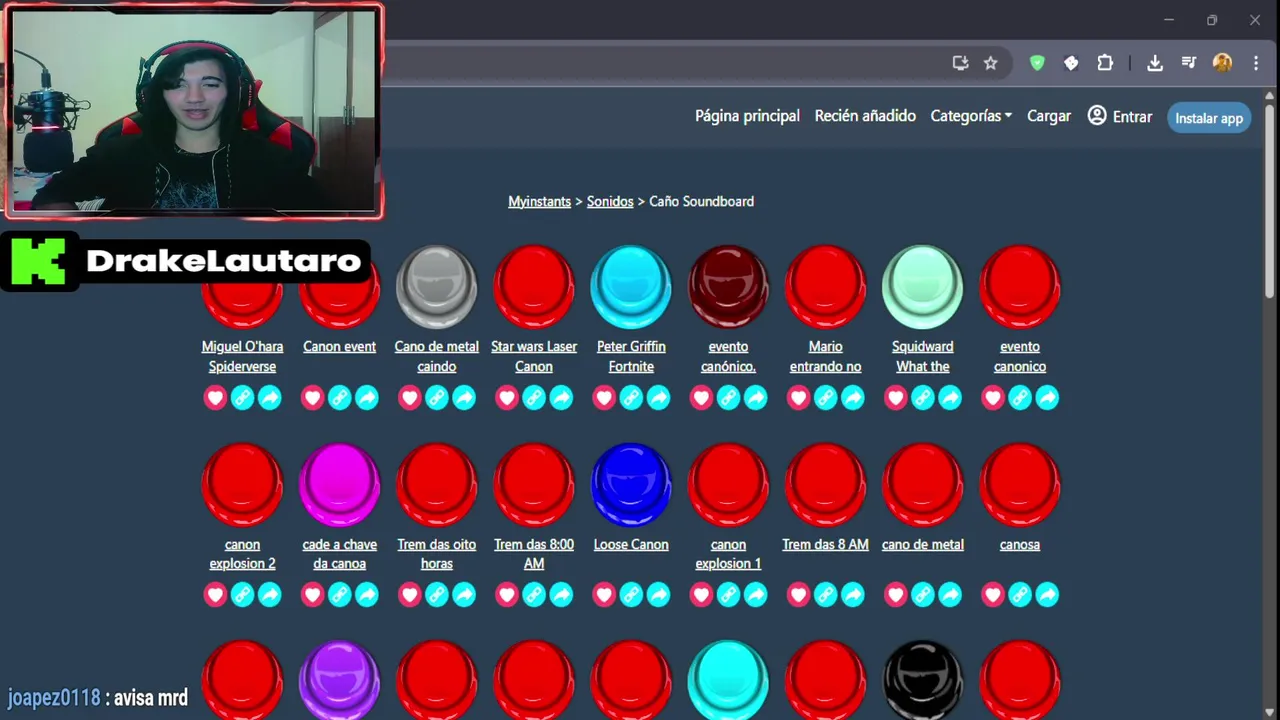Screen dimensions: 1280x720
Task: Follow the Sonidos breadcrumb link
Action: pos(610,201)
